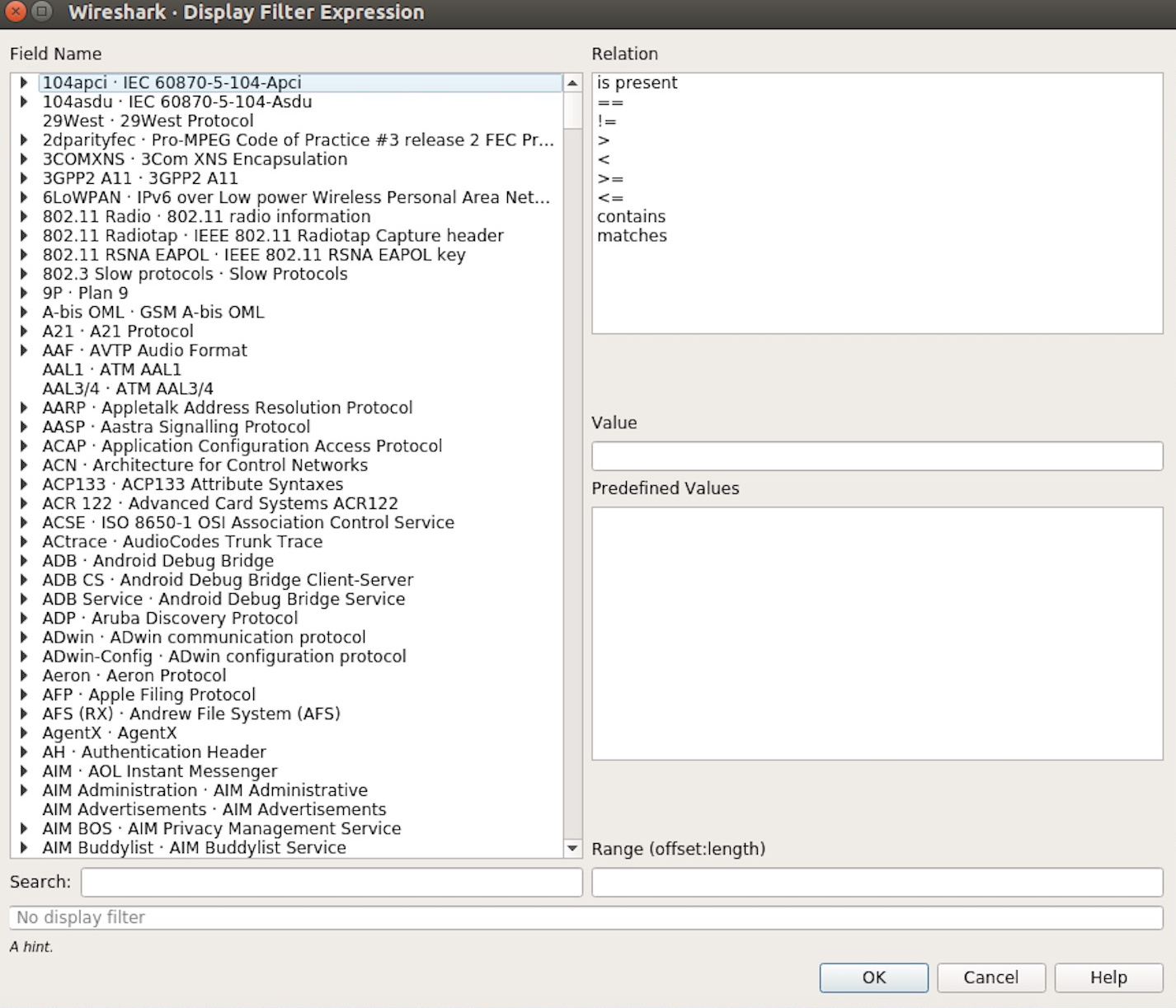Select the 29West Protocol field

click(x=148, y=120)
